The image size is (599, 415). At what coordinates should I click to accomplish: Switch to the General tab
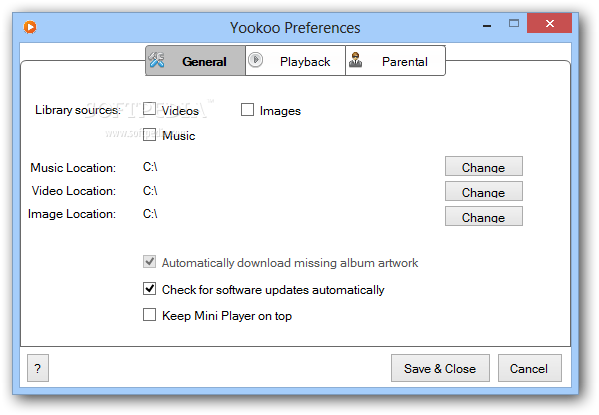[195, 61]
